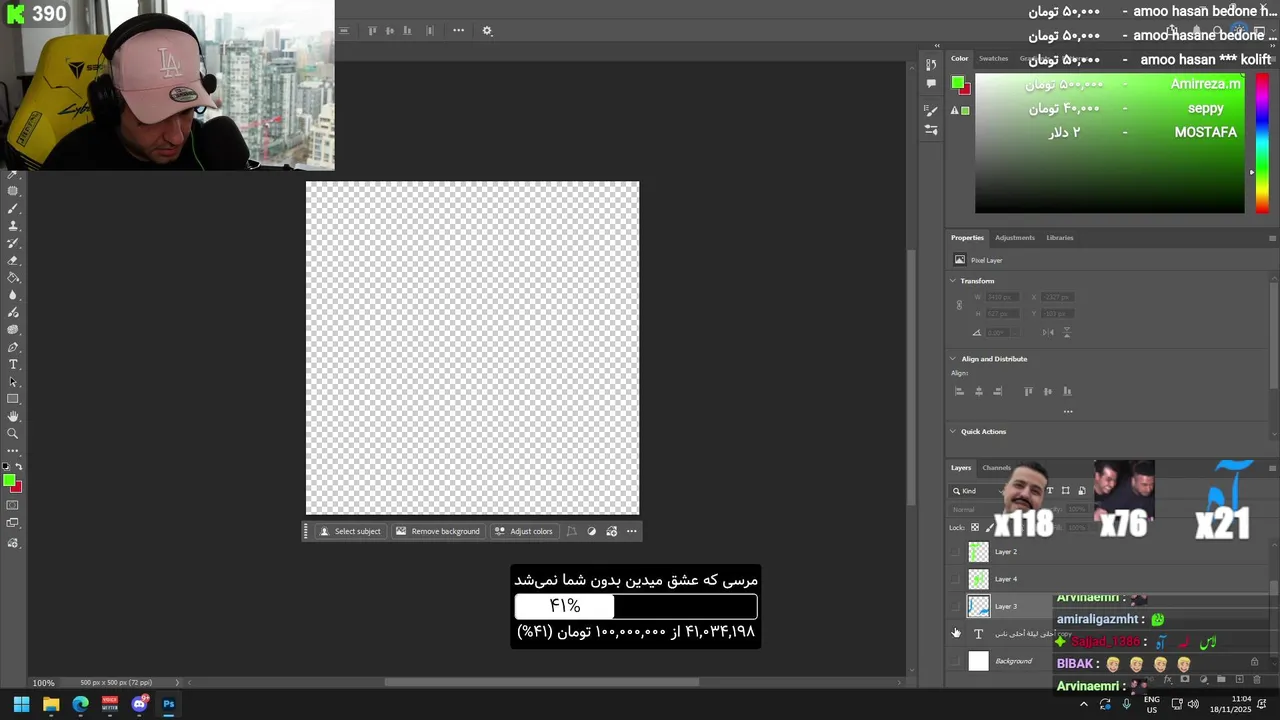This screenshot has width=1280, height=720.
Task: Switch to the Swatches tab
Action: [x=993, y=58]
